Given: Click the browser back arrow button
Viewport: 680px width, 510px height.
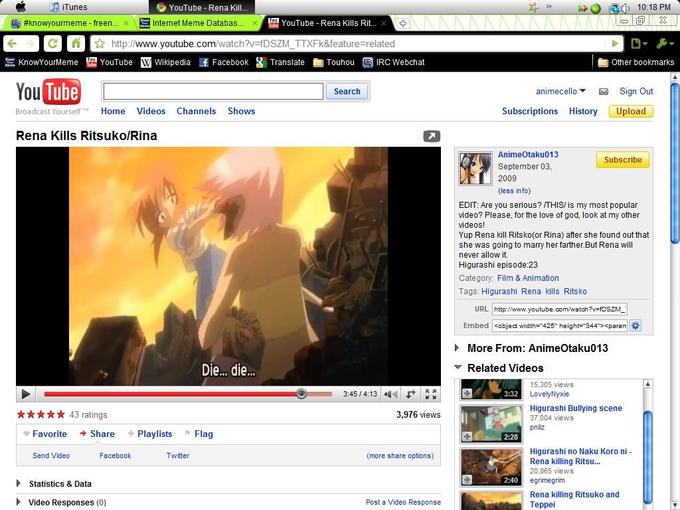Looking at the screenshot, I should [13, 43].
